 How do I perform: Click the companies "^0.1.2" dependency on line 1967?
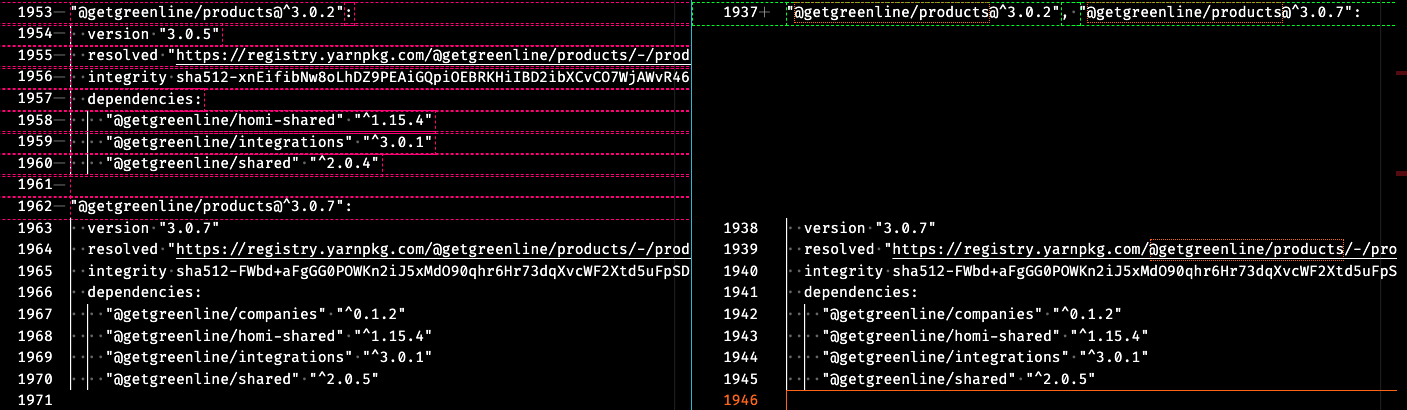point(257,314)
